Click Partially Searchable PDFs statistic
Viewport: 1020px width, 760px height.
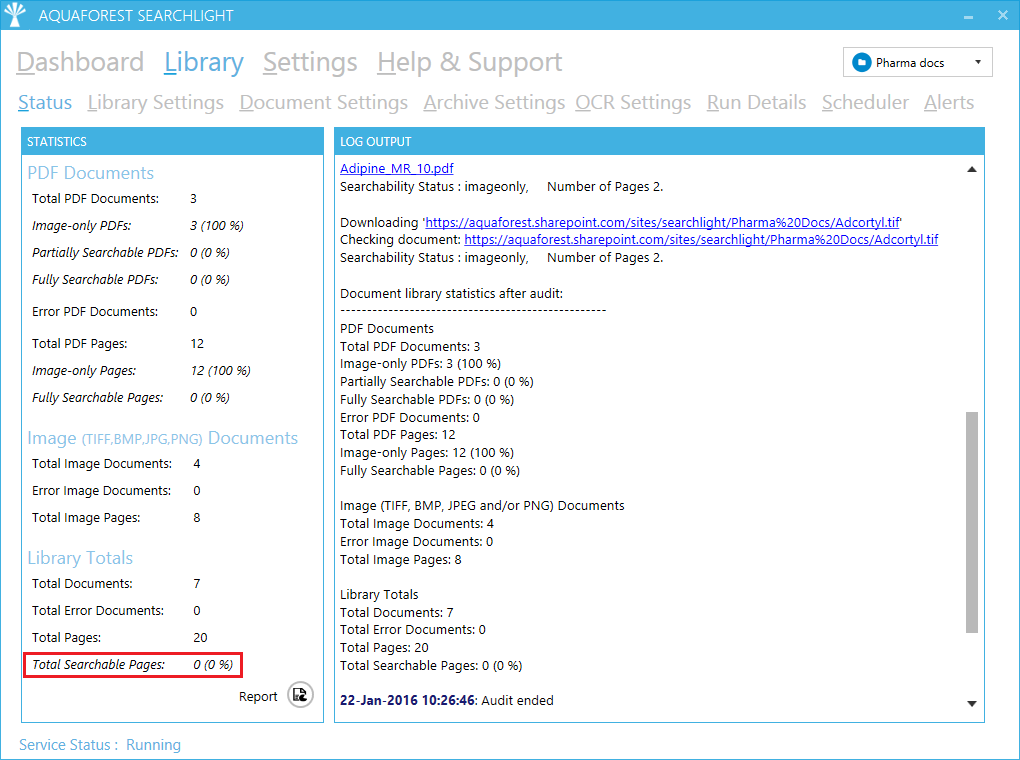131,252
